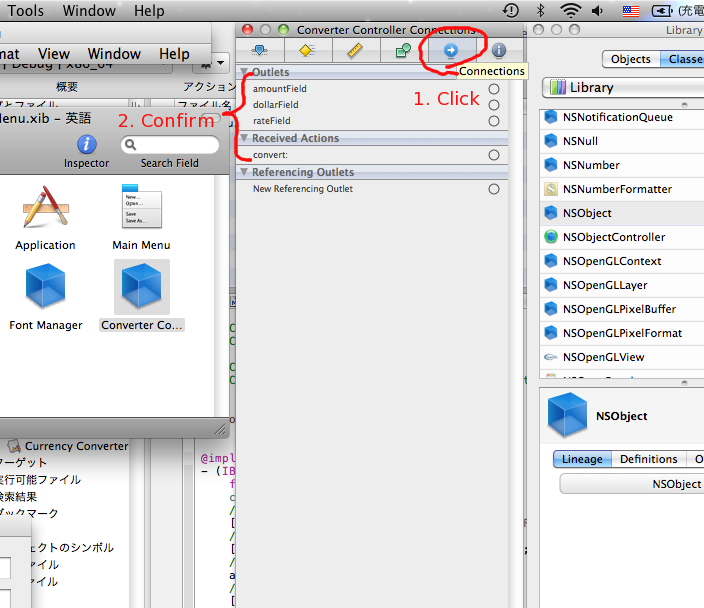Click the convert: action name
Image resolution: width=704 pixels, height=608 pixels.
tap(270, 155)
